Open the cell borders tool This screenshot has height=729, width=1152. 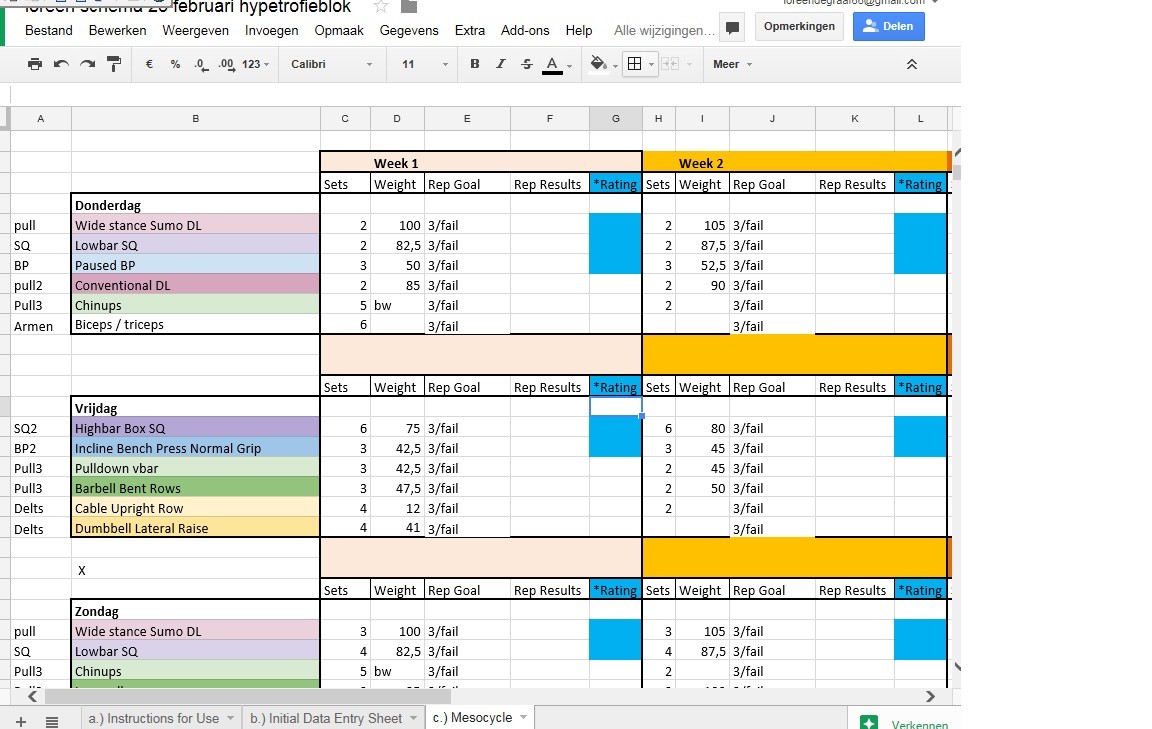coord(633,64)
